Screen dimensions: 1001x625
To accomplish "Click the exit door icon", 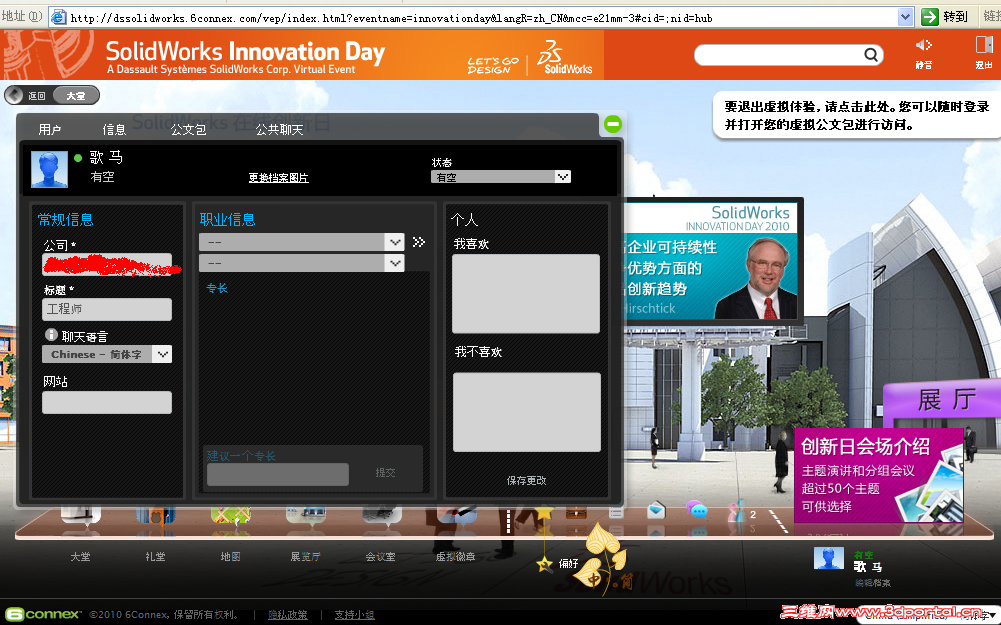I will click(x=984, y=45).
